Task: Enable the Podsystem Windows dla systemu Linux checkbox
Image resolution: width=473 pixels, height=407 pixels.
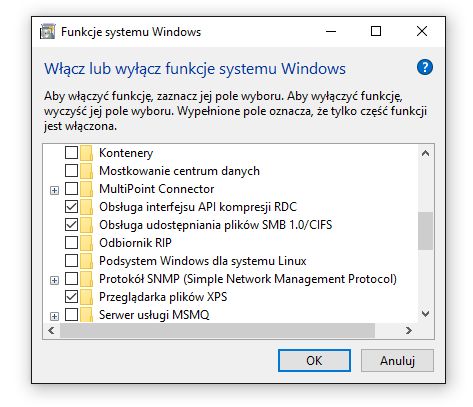Action: [71, 261]
